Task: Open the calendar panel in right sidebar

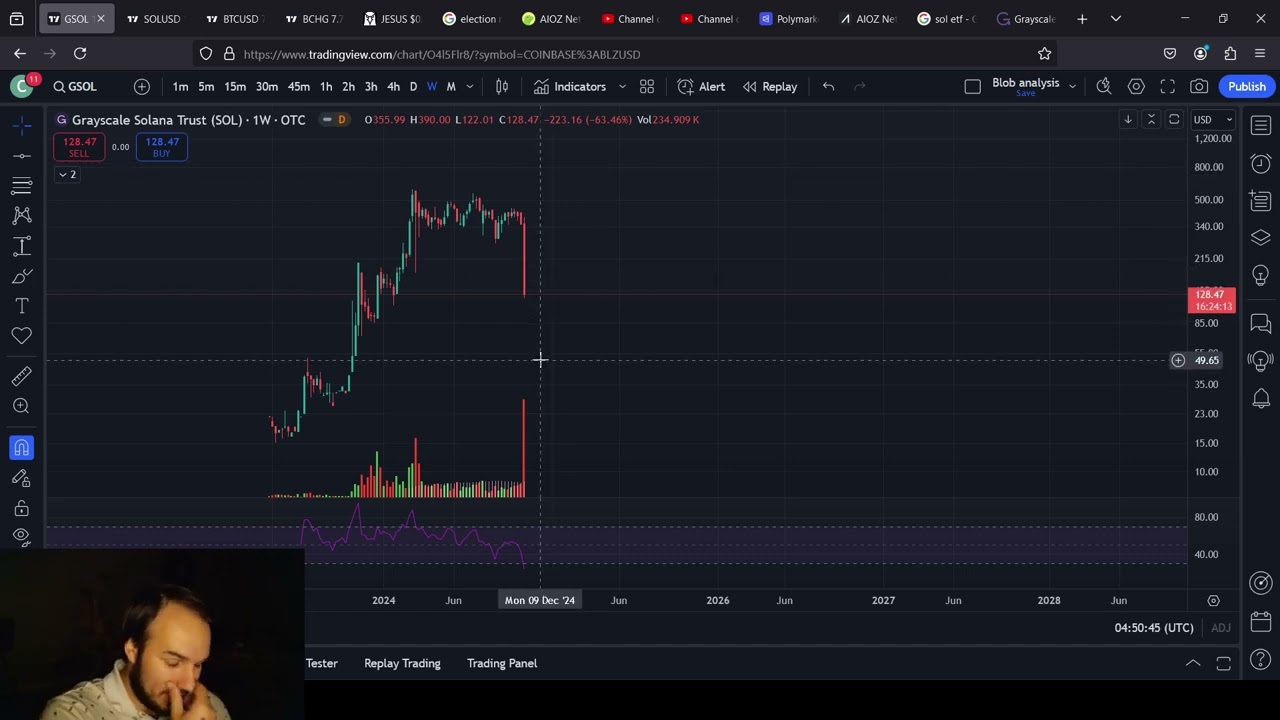Action: click(1261, 621)
